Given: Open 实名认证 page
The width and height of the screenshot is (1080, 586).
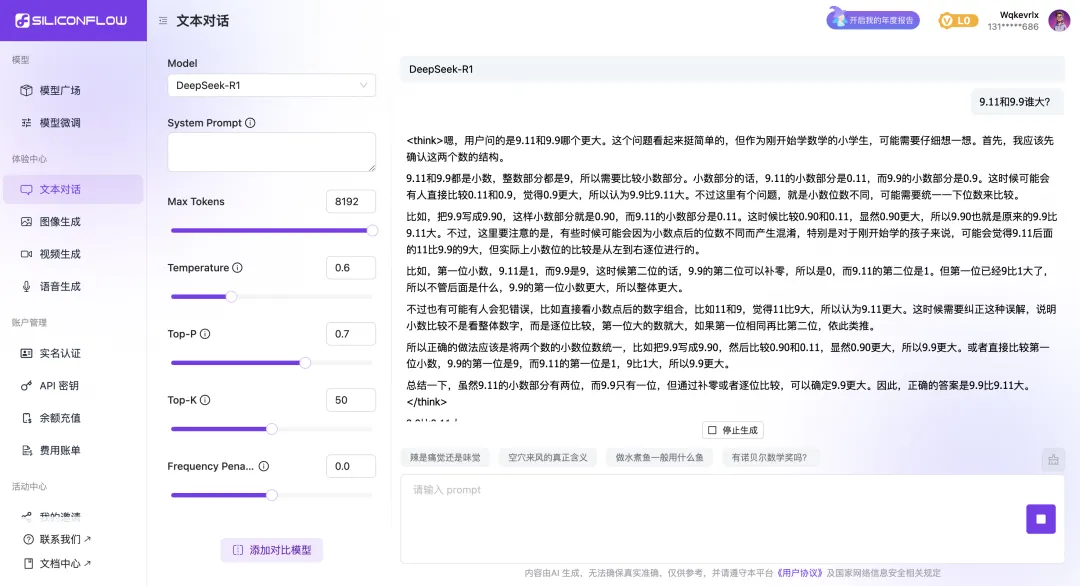Looking at the screenshot, I should (73, 353).
